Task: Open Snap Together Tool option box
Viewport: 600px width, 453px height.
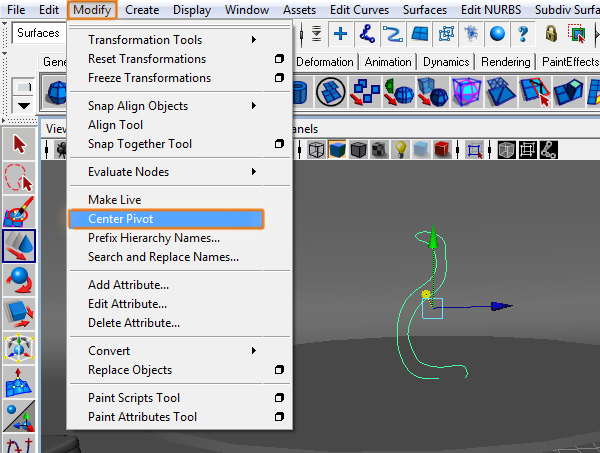Action: coord(279,144)
